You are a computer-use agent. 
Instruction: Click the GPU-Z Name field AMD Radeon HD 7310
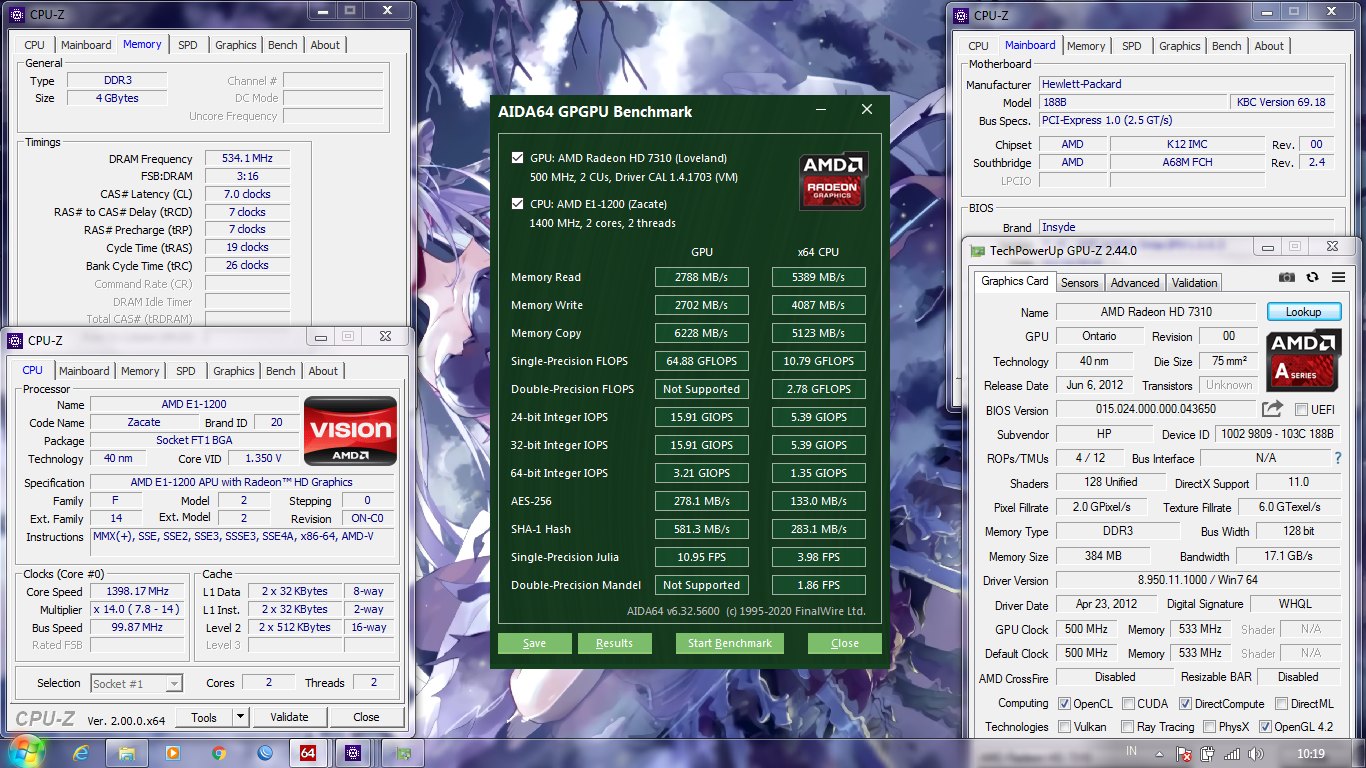[x=1155, y=312]
